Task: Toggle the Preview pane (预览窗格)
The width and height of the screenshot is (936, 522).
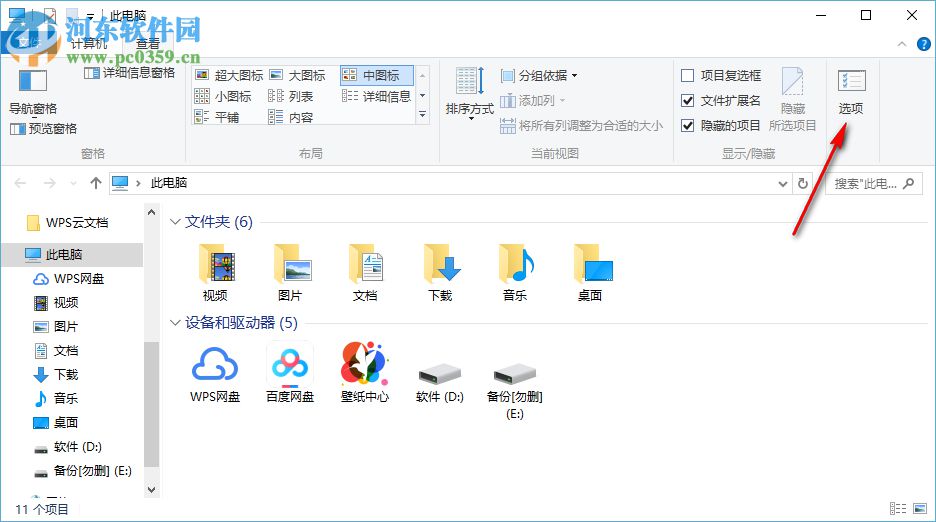Action: (44, 128)
